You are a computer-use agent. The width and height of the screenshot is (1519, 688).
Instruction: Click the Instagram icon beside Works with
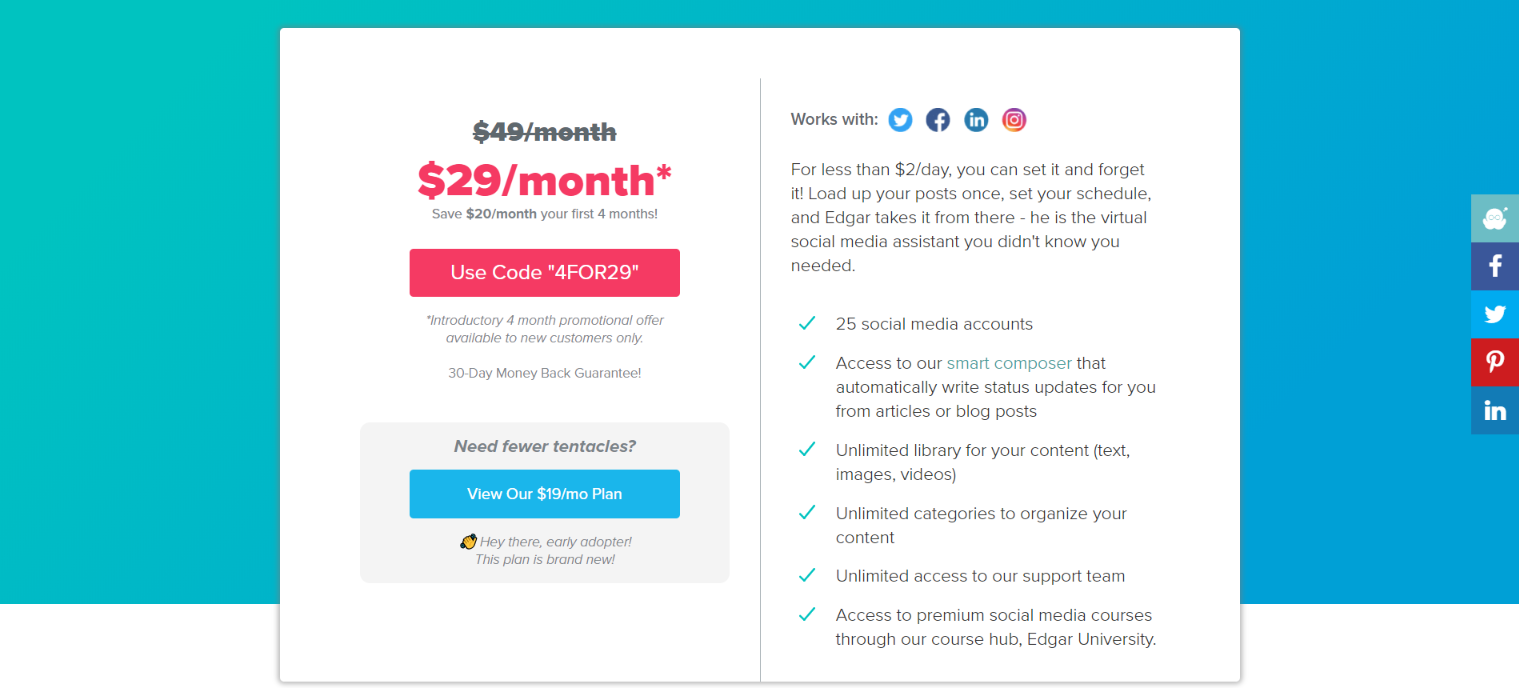(x=1014, y=120)
